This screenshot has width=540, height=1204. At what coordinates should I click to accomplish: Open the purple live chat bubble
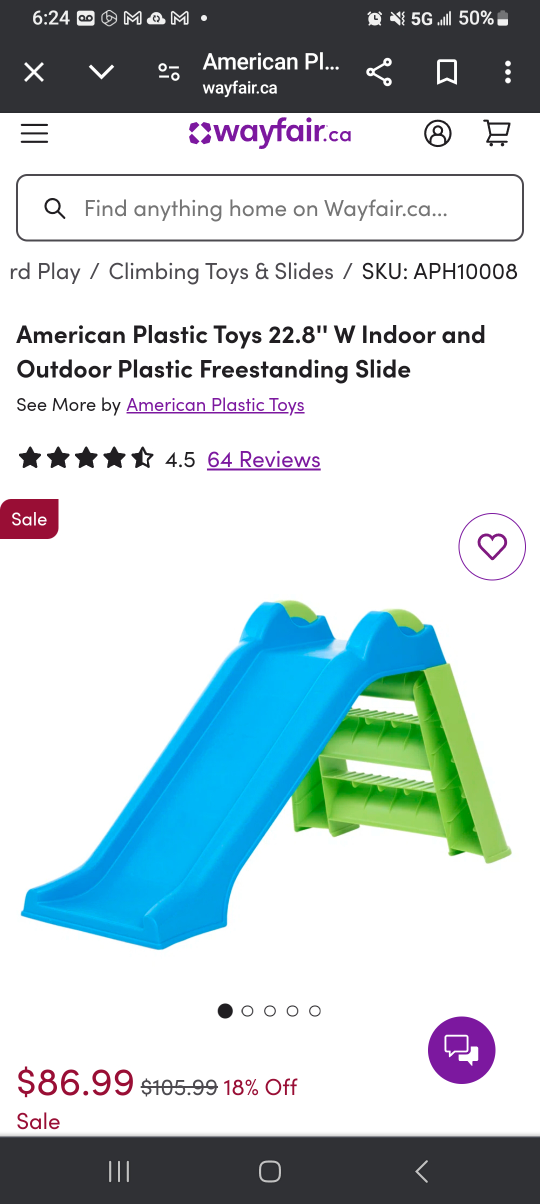pyautogui.click(x=462, y=1049)
